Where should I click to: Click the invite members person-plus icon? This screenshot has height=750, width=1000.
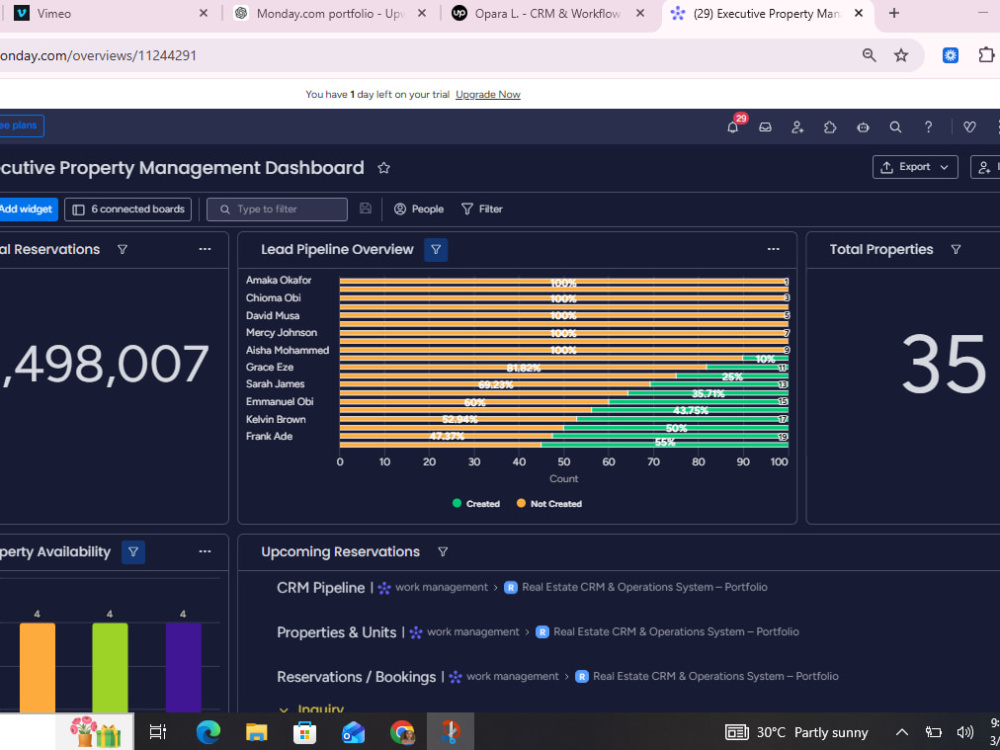797,127
